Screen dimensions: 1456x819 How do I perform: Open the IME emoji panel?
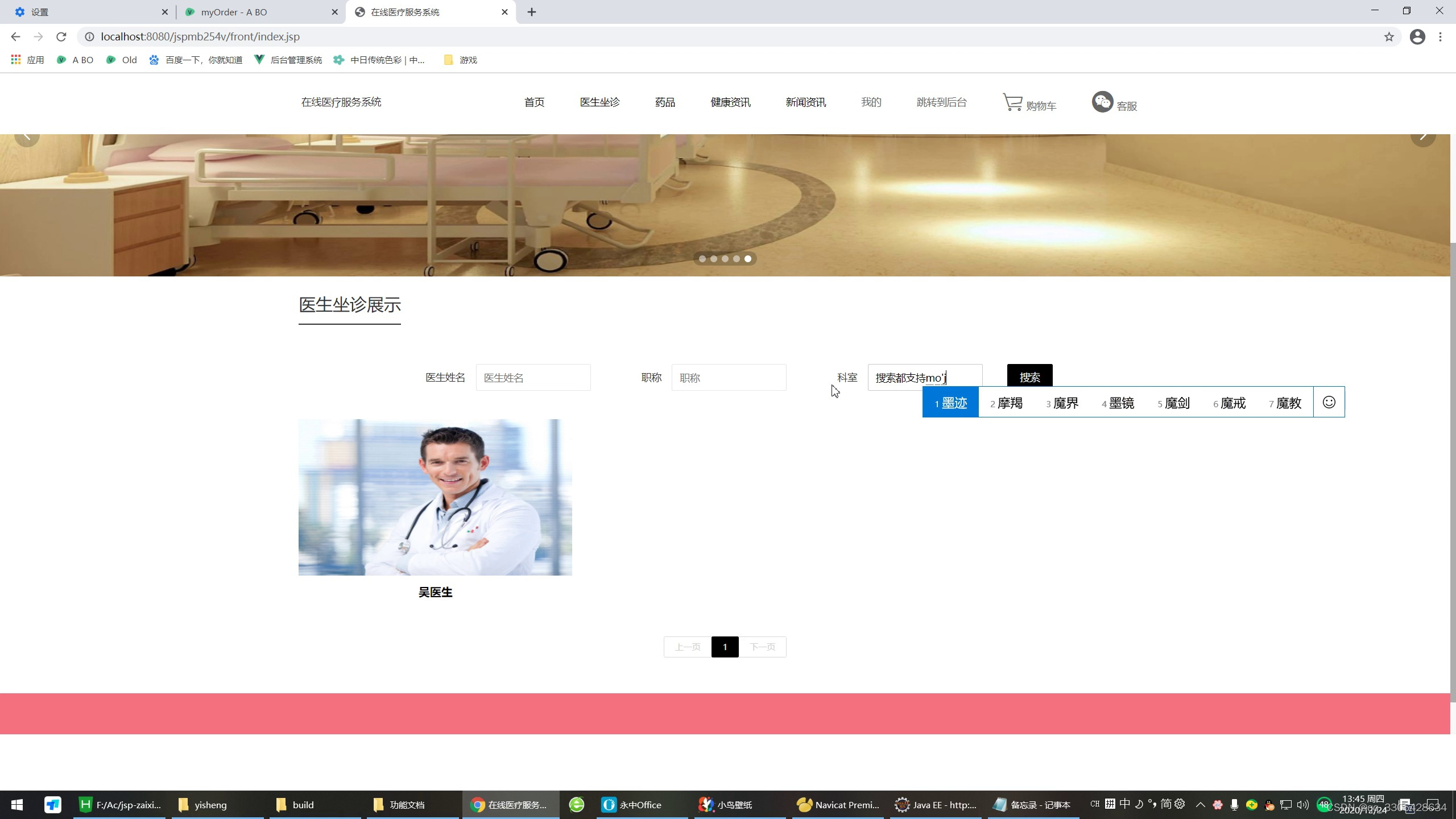click(x=1329, y=402)
